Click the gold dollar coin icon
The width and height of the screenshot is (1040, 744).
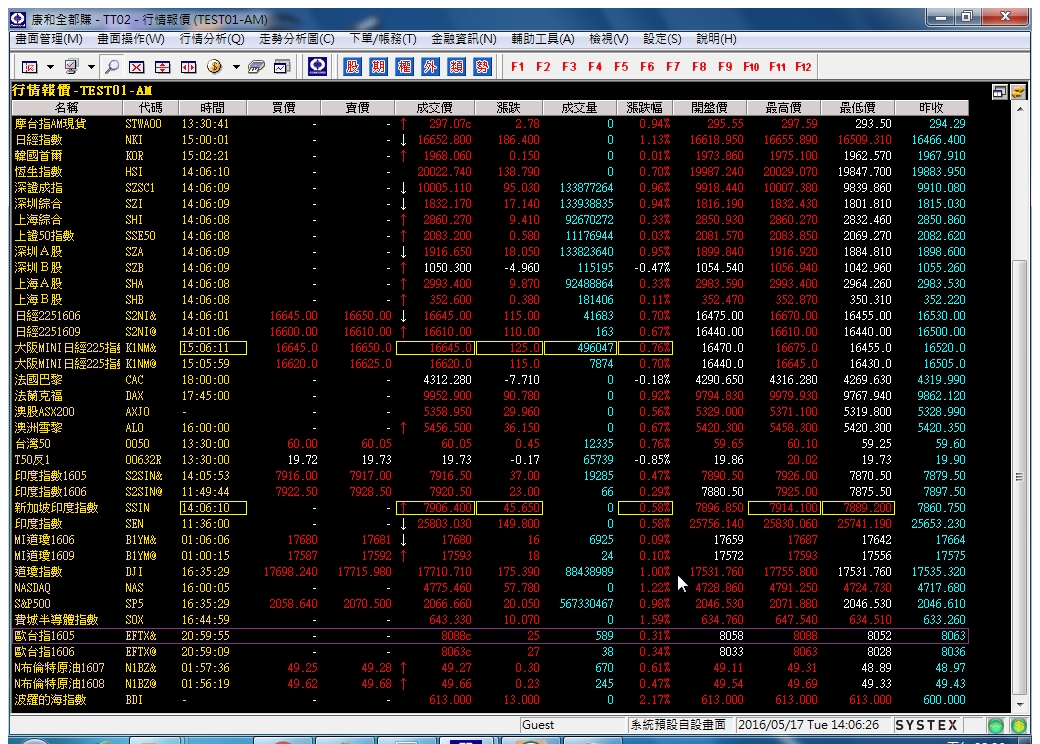point(214,66)
